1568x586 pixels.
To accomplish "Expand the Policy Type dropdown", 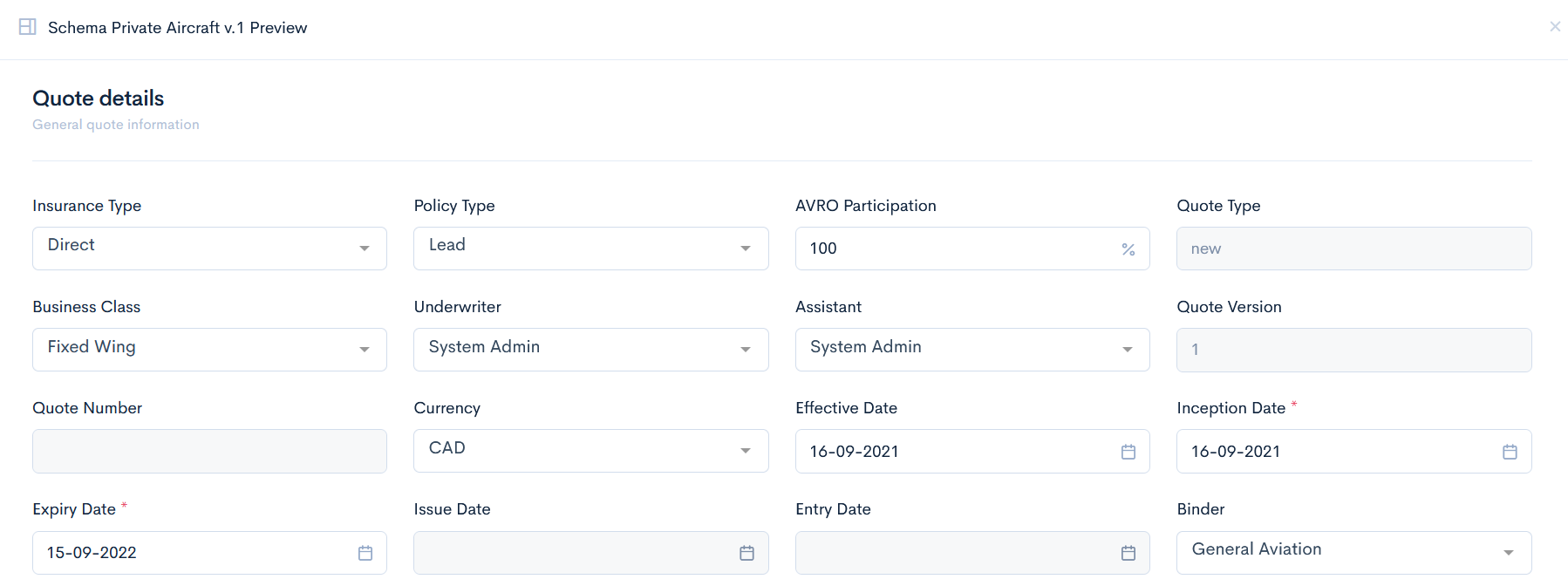I will pos(590,249).
